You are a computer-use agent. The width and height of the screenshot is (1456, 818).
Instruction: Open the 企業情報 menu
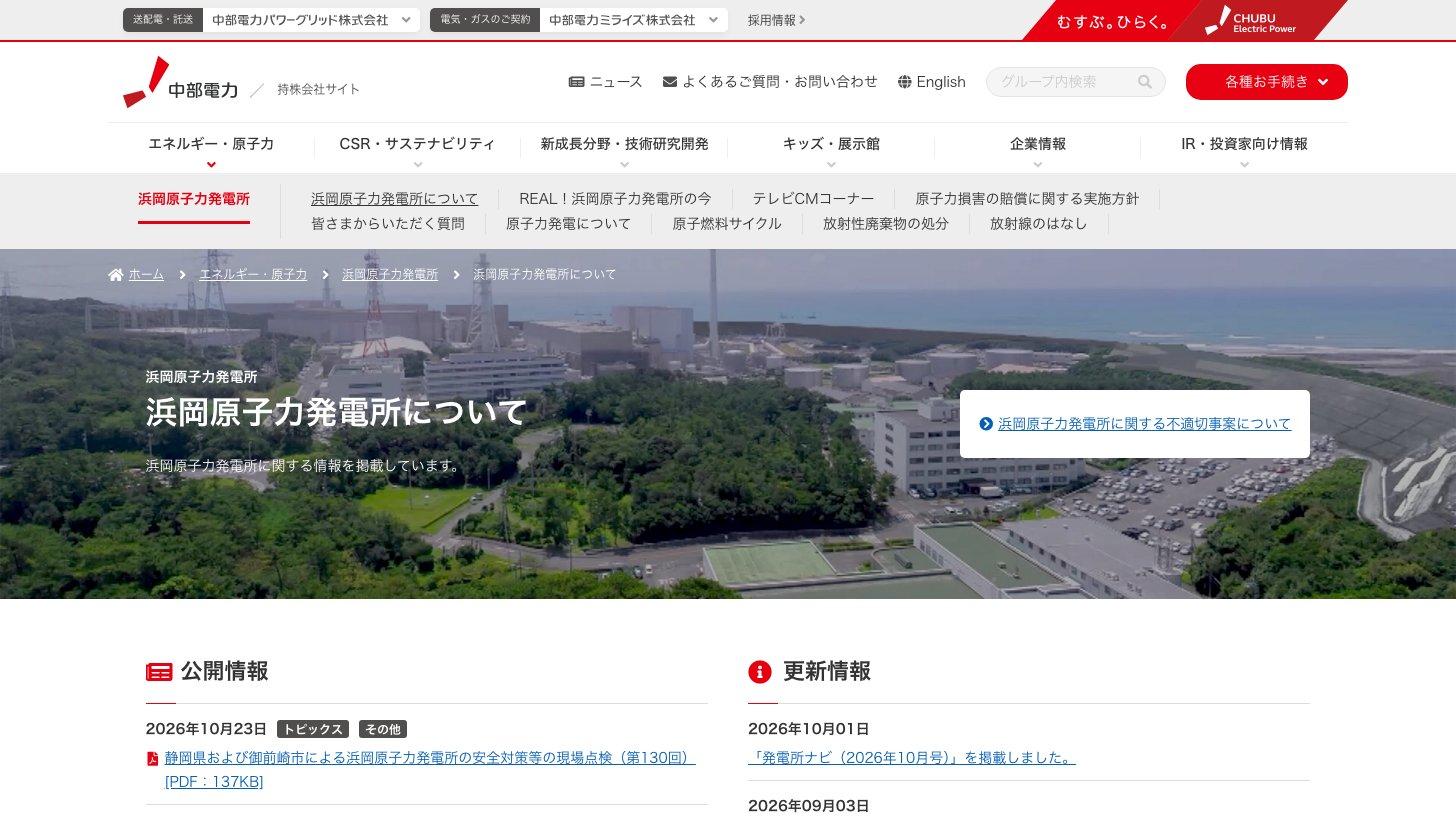click(x=1037, y=148)
